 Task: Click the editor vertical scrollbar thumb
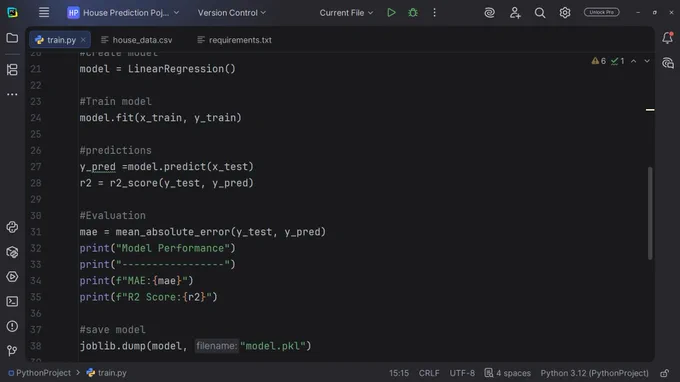[x=650, y=213]
